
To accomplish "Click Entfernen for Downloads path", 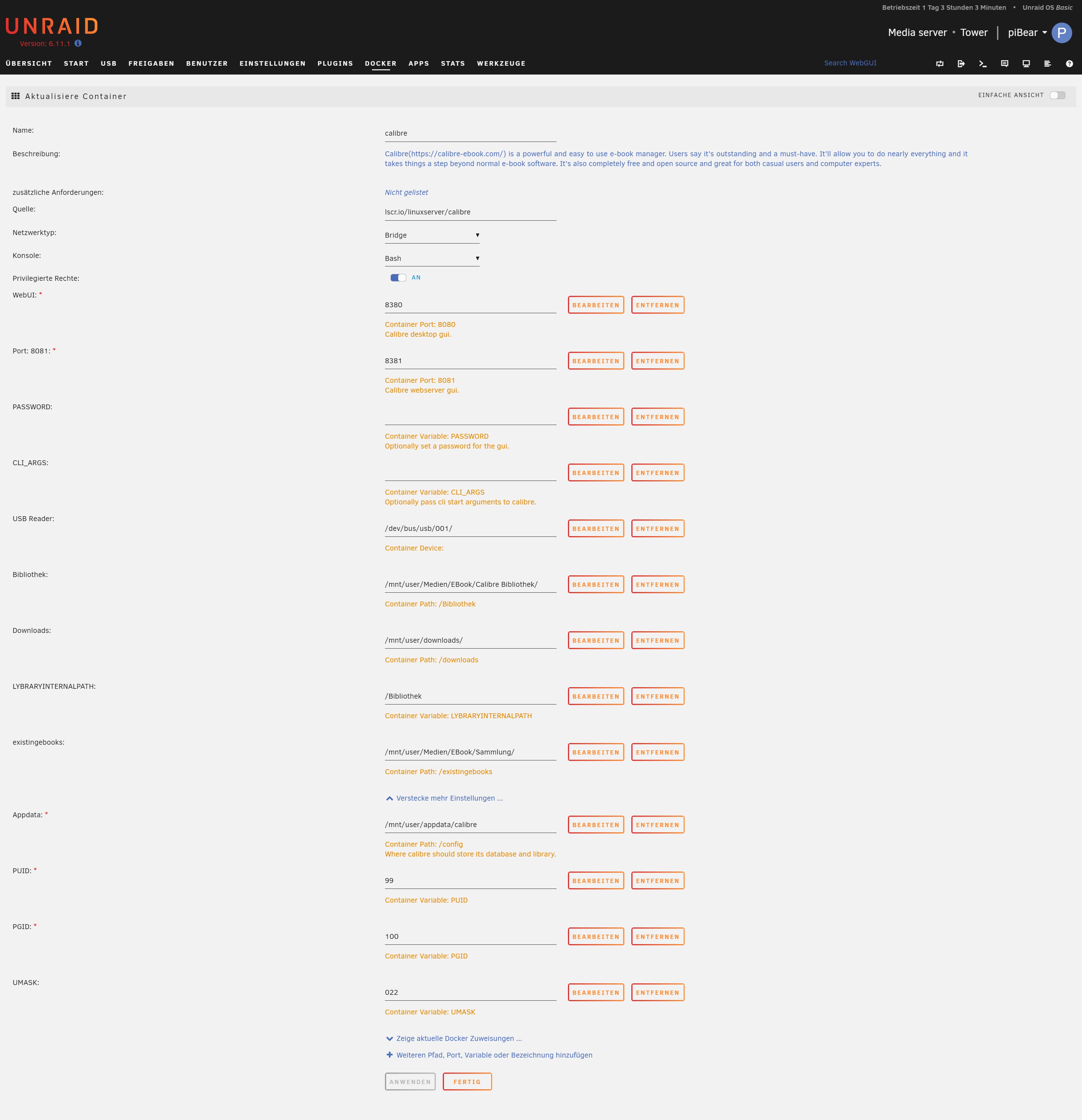I will coord(658,640).
